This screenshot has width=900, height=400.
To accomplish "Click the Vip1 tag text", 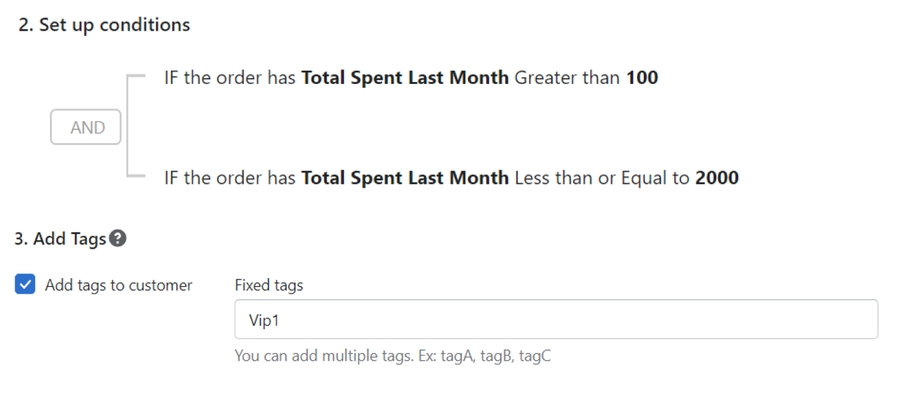I will pyautogui.click(x=262, y=320).
